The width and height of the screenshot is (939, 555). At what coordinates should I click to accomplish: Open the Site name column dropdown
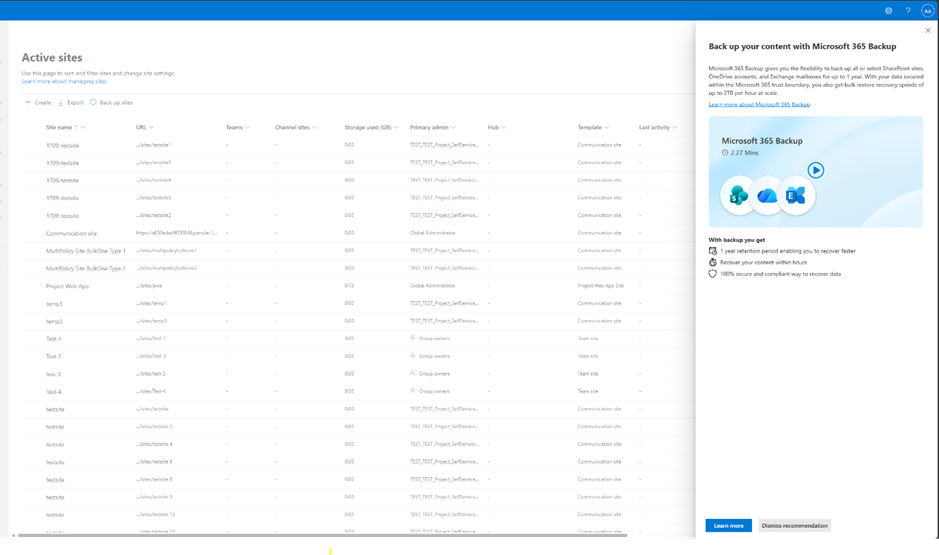click(83, 128)
